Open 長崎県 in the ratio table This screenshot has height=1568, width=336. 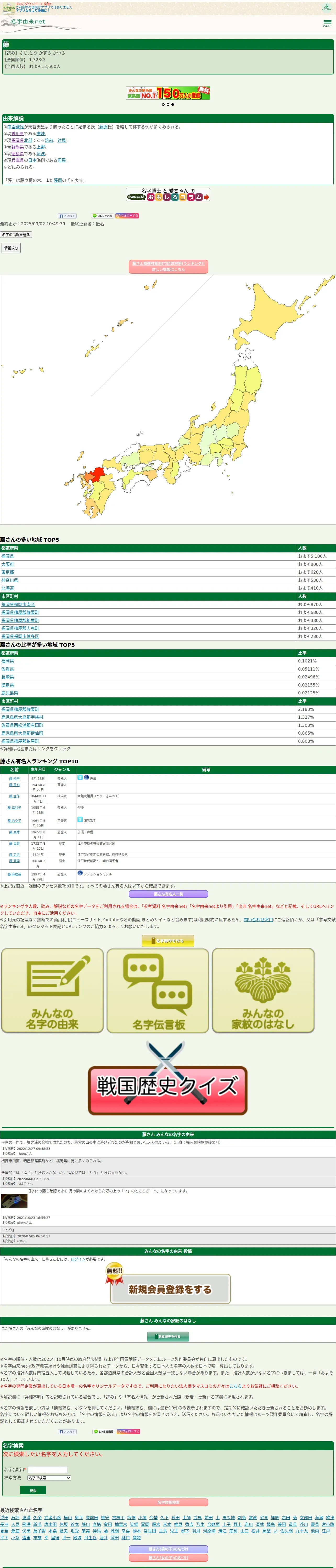pyautogui.click(x=7, y=677)
